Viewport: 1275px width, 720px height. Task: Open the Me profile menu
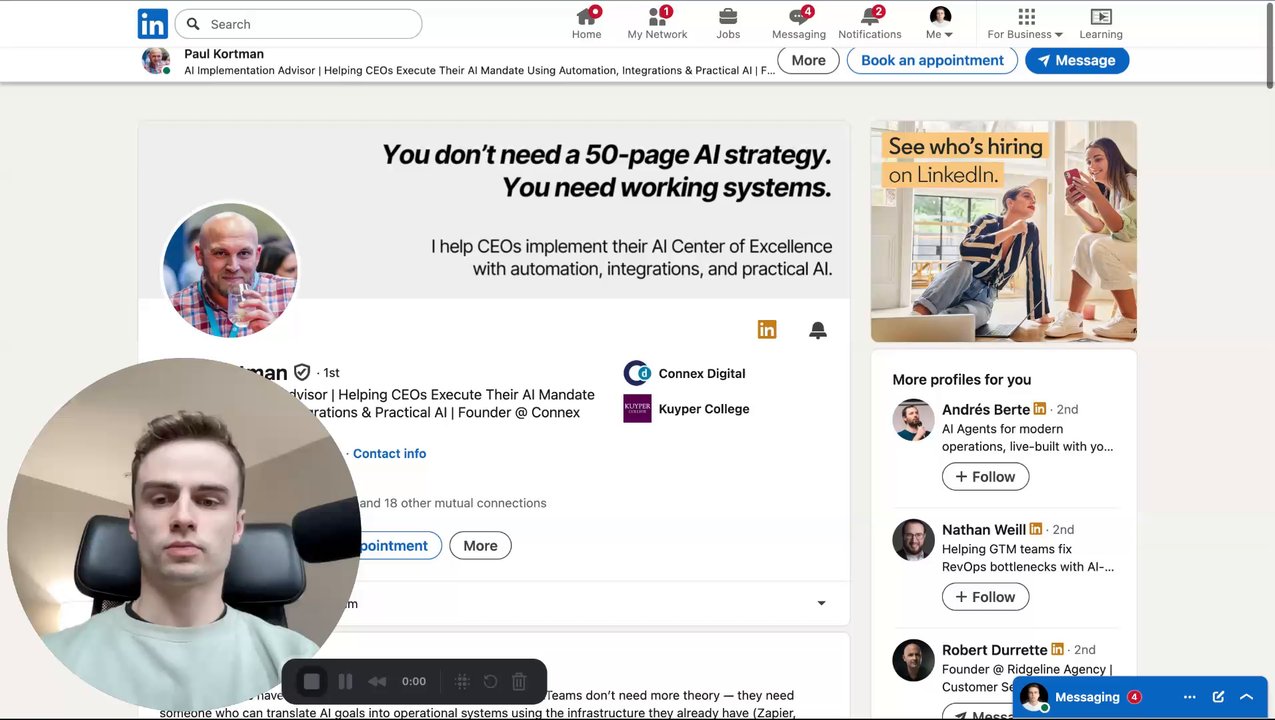coord(939,23)
